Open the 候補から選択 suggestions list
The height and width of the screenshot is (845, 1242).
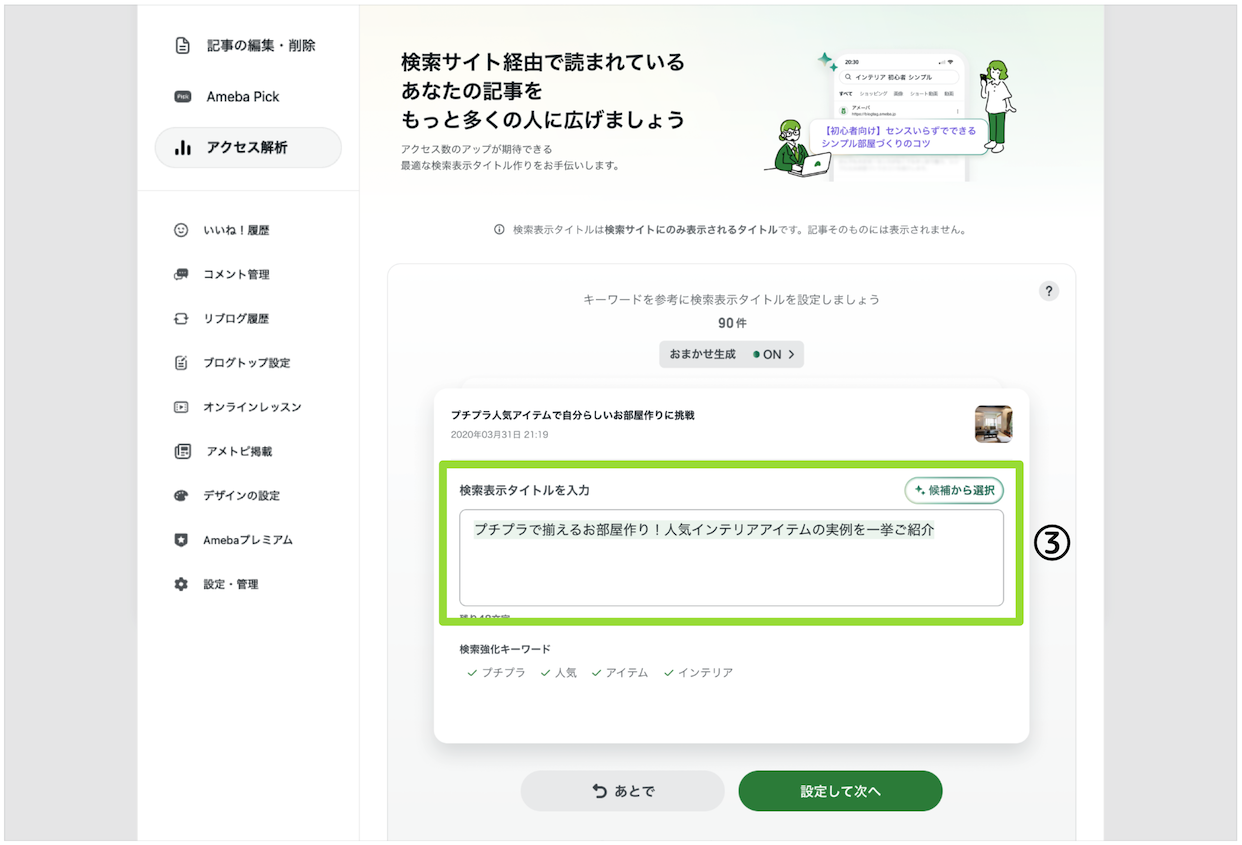[x=953, y=490]
